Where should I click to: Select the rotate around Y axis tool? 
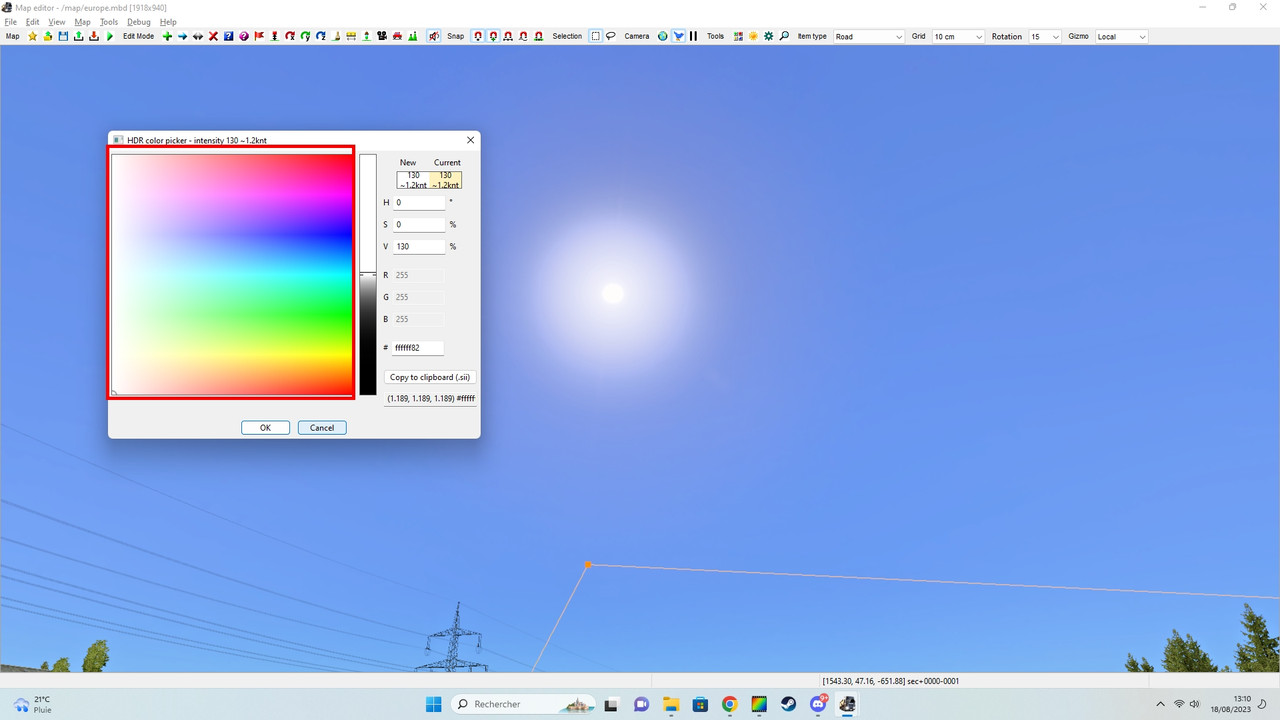click(x=305, y=36)
